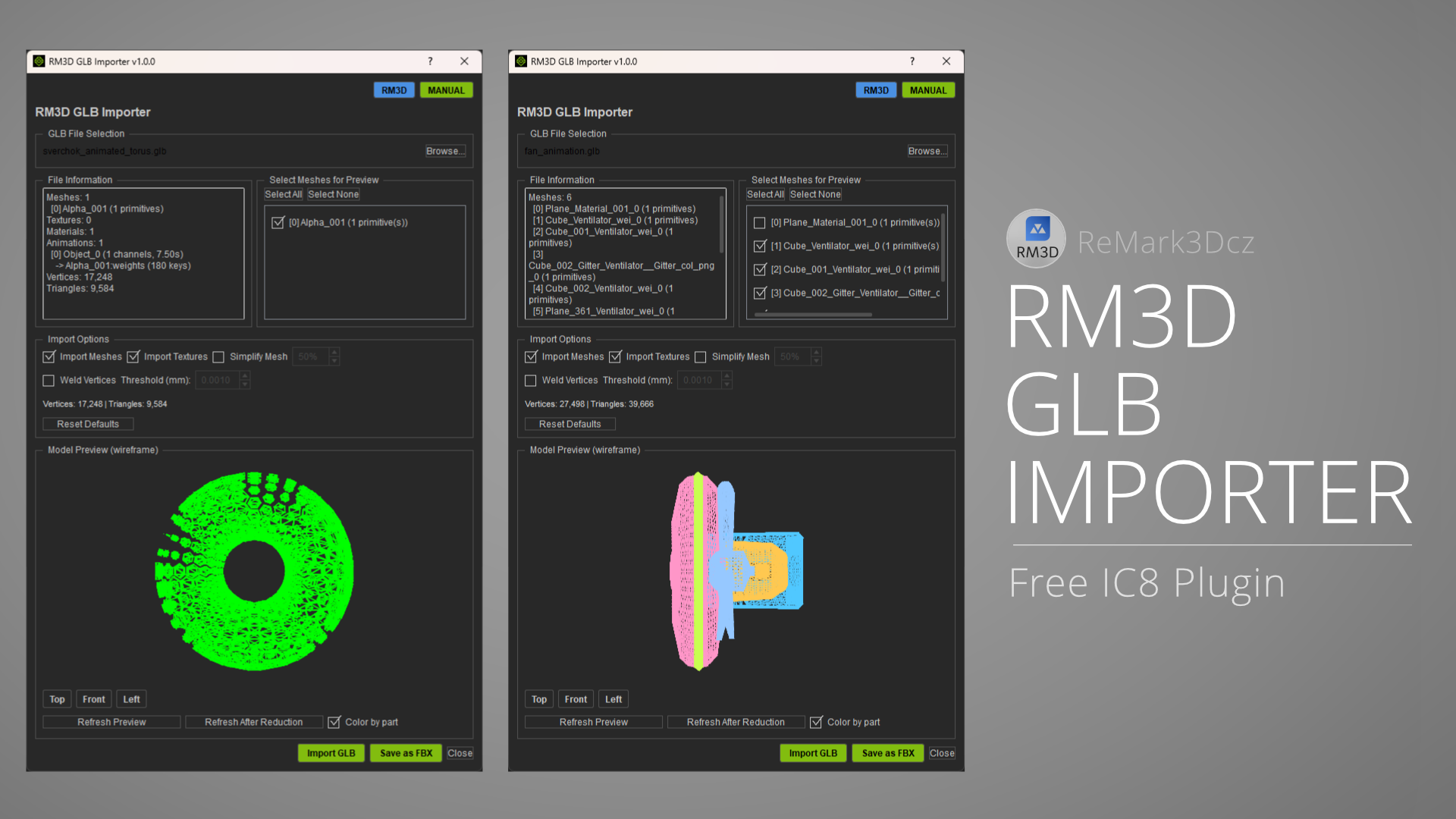The width and height of the screenshot is (1456, 819).
Task: Click the right window's title bar app icon
Action: 521,61
